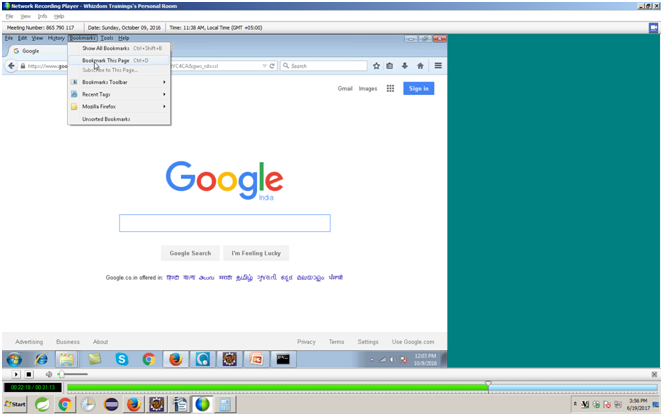The height and width of the screenshot is (416, 663).
Task: Open the player's Info menu
Action: (42, 16)
